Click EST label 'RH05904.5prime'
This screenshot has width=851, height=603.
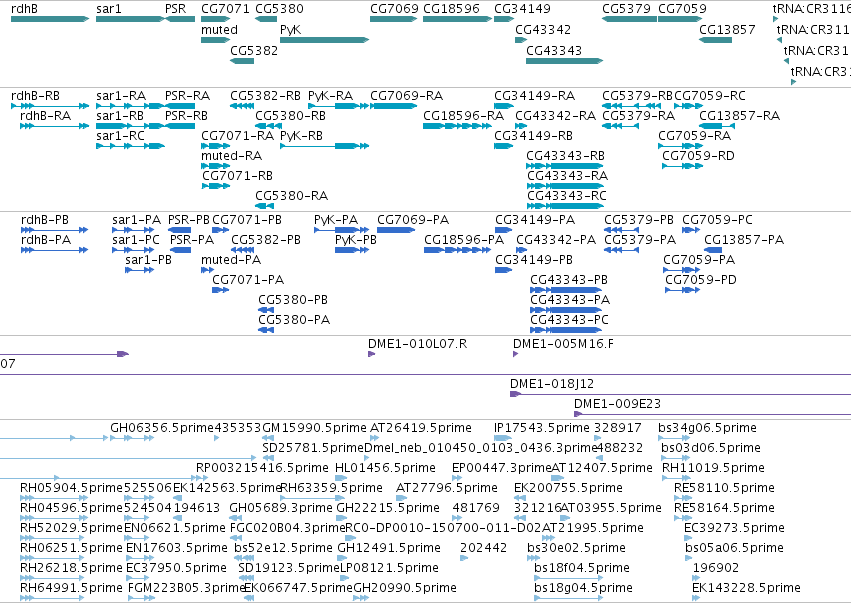[71, 488]
